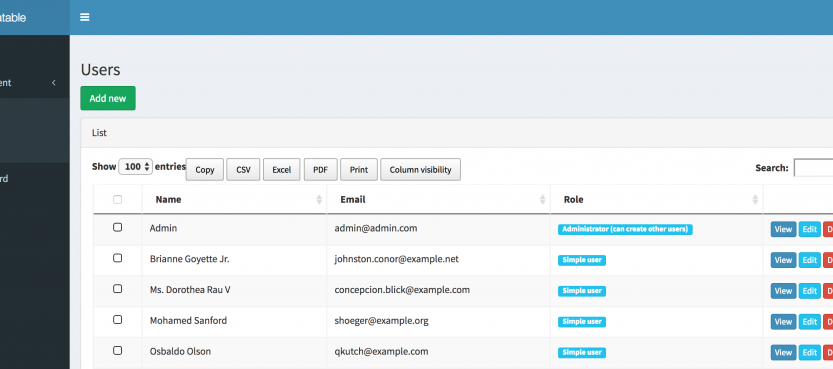833x369 pixels.
Task: Export the table as CSV
Action: point(243,169)
